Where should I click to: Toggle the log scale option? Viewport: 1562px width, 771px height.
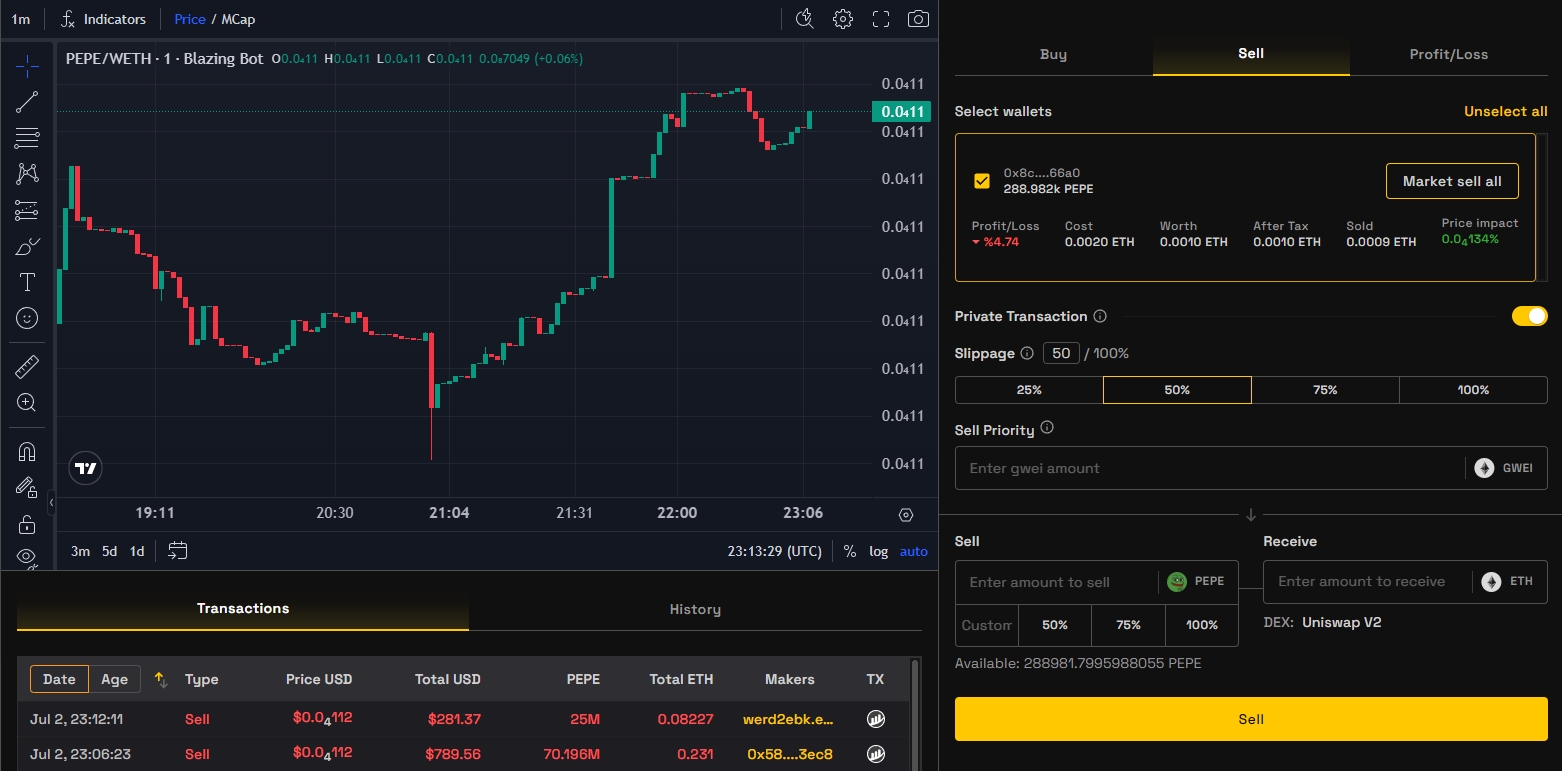[878, 551]
